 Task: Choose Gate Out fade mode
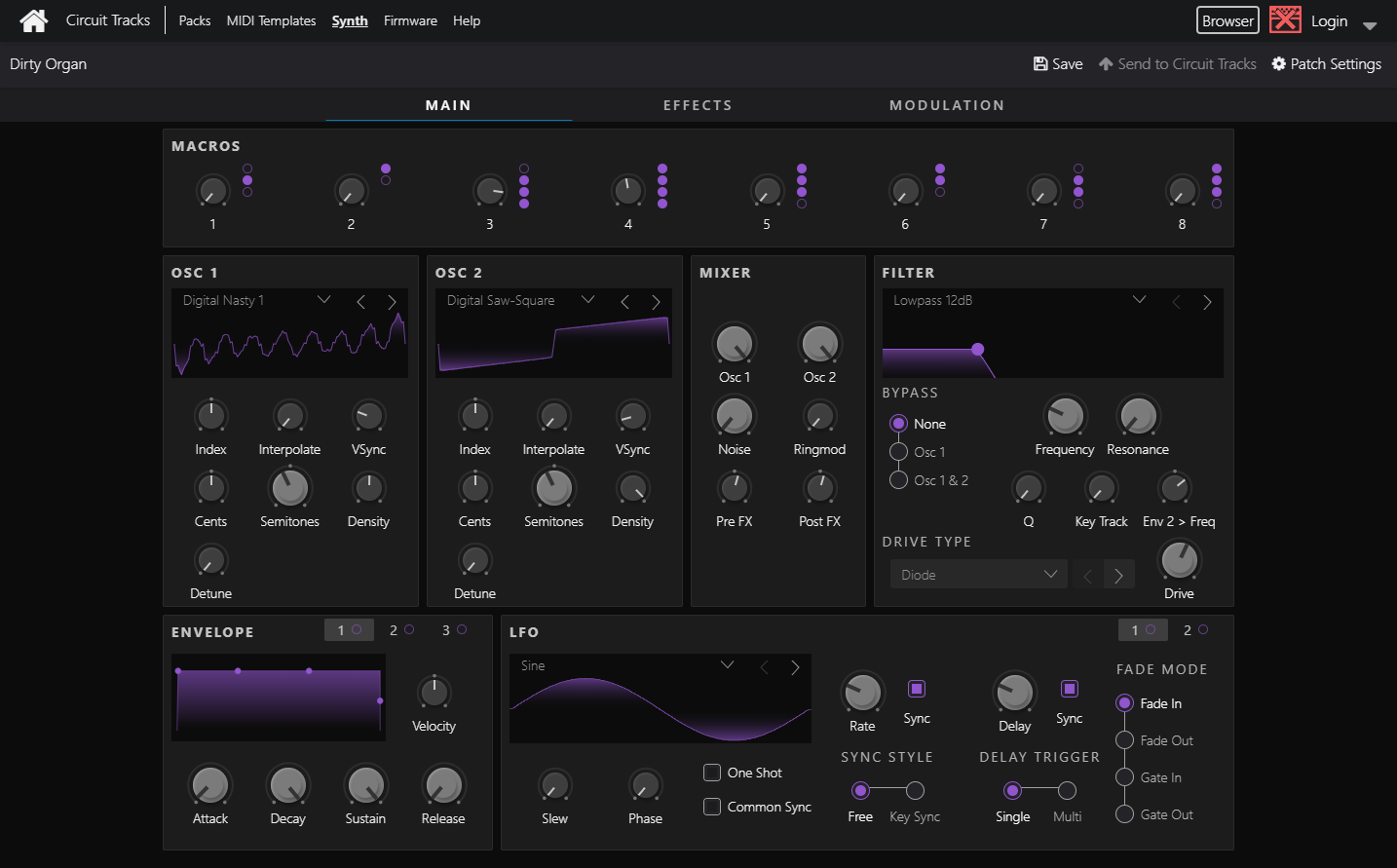[1125, 814]
